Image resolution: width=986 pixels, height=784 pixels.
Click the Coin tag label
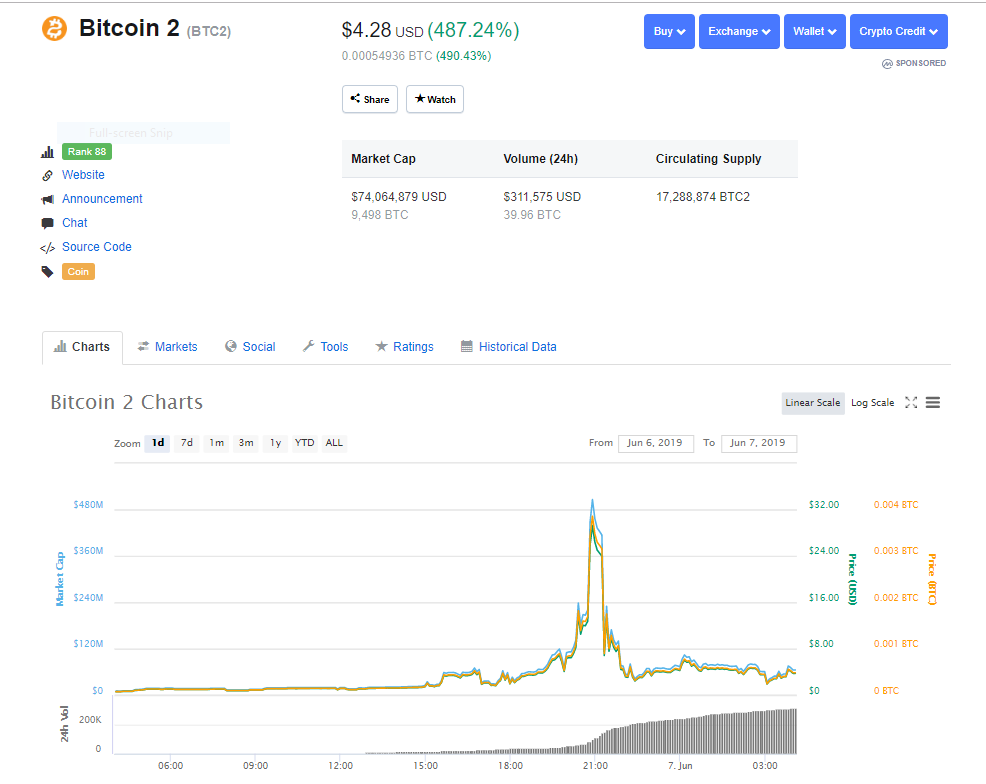pos(78,272)
